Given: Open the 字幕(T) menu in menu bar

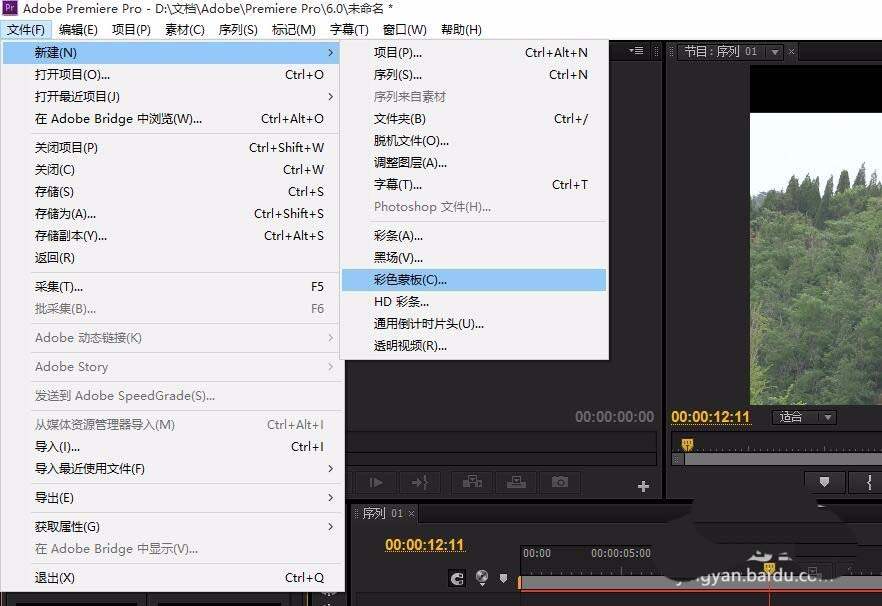Looking at the screenshot, I should coord(349,30).
